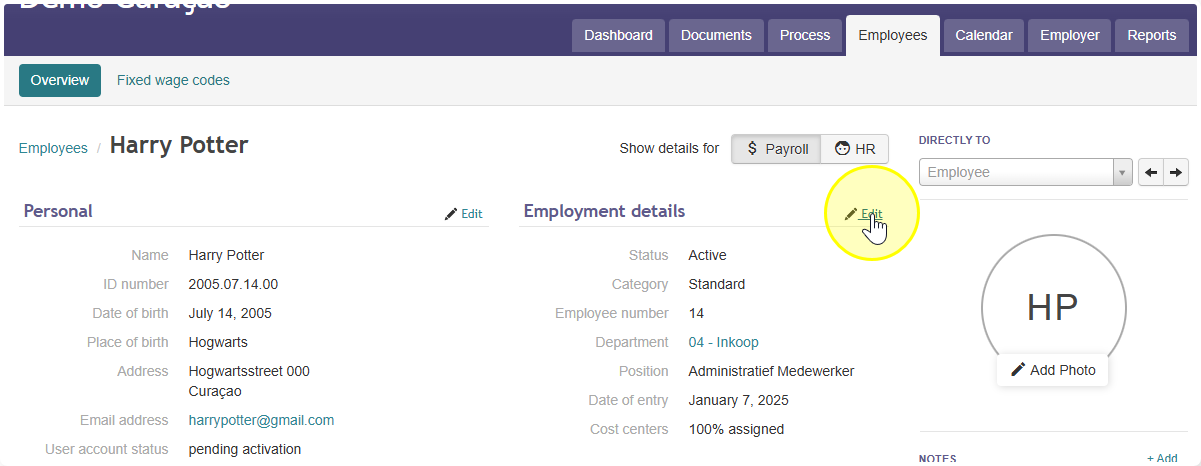This screenshot has width=1201, height=466.
Task: Click category value Standard
Action: (716, 284)
